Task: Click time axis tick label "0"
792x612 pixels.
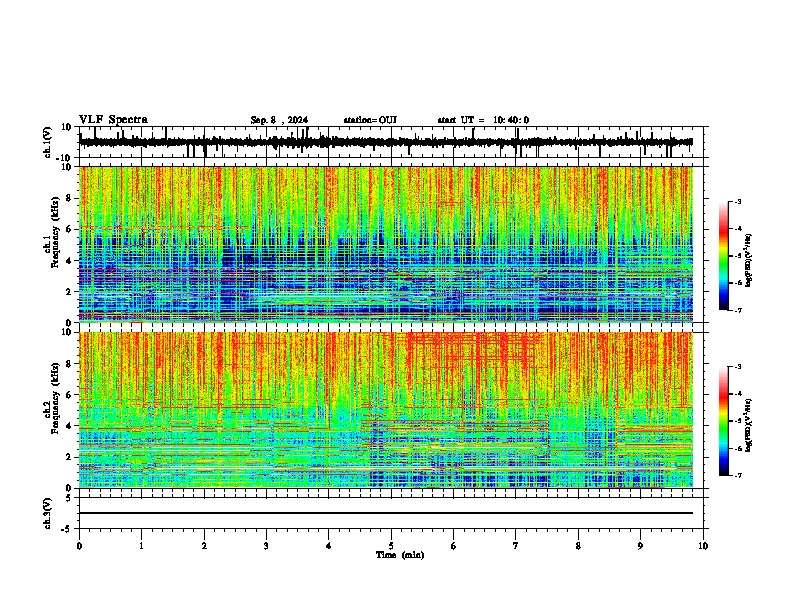Action: pos(79,546)
